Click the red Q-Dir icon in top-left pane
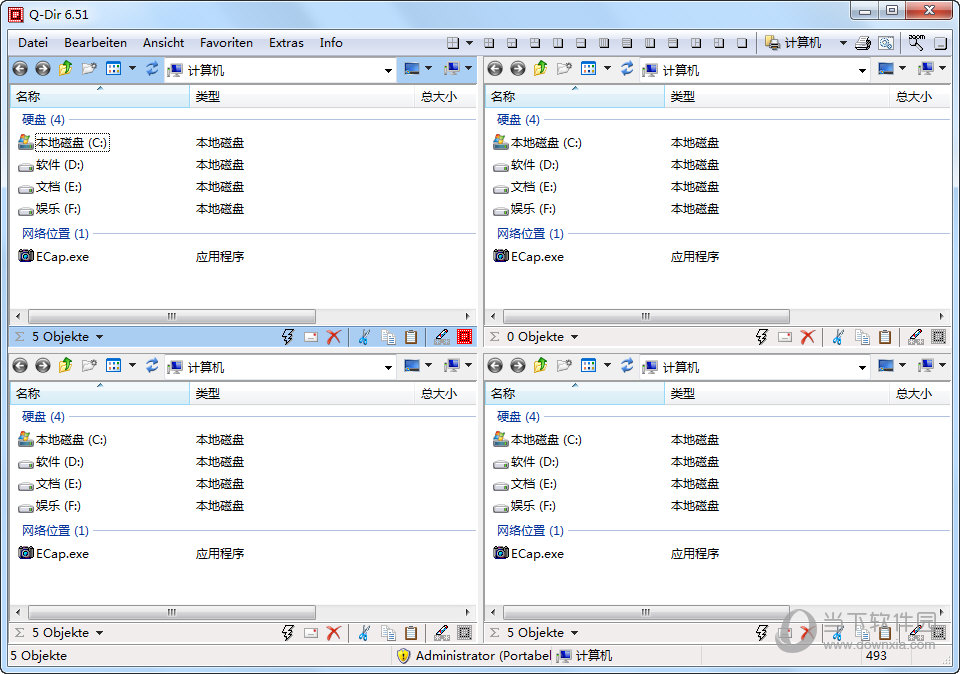This screenshot has width=960, height=674. point(465,337)
